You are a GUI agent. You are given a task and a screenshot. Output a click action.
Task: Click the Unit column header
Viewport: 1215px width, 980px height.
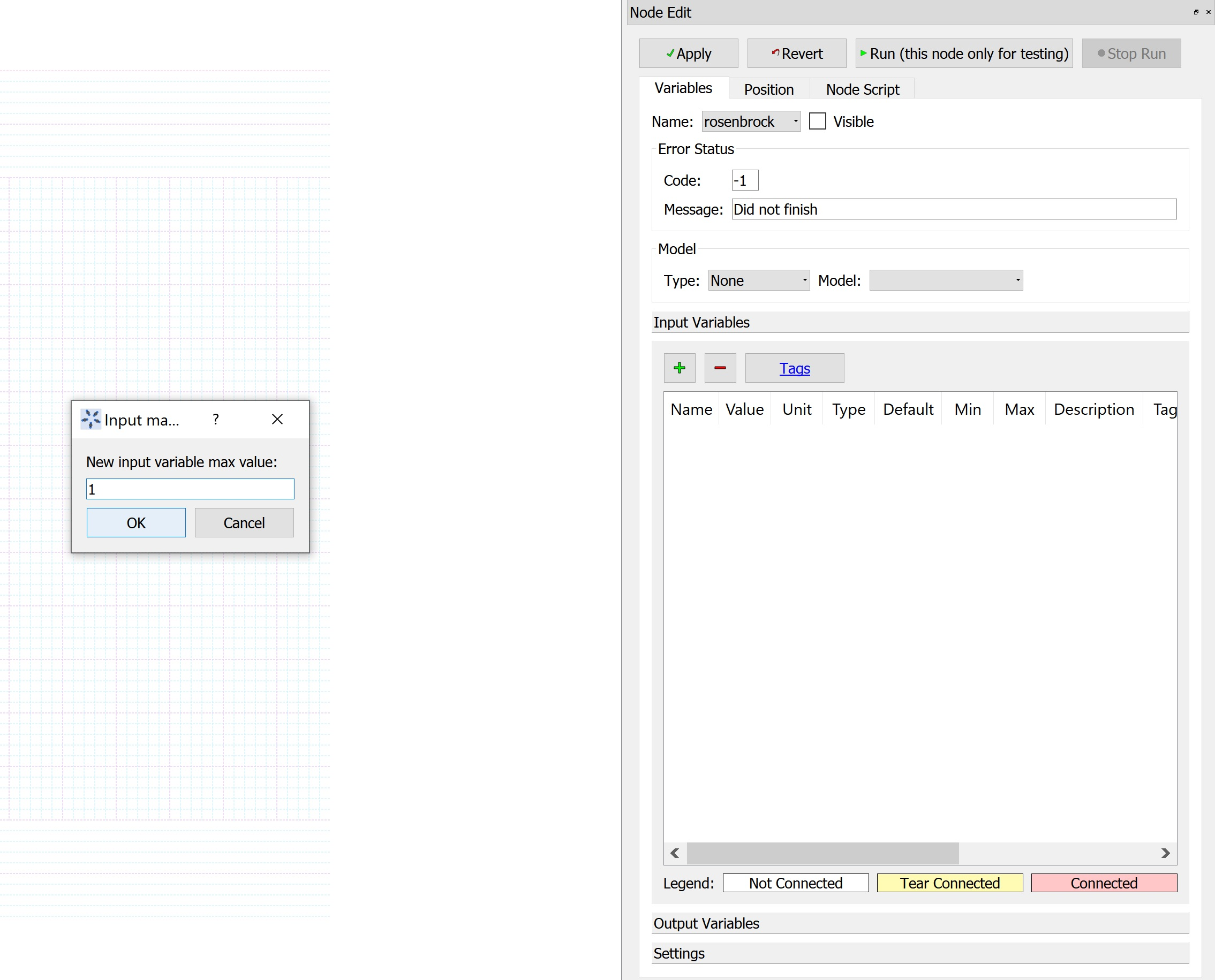coord(796,409)
